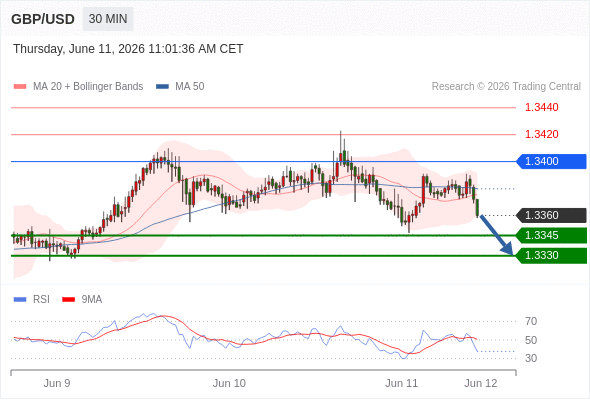
Task: Click the Jun 11 date axis label
Action: tap(401, 383)
